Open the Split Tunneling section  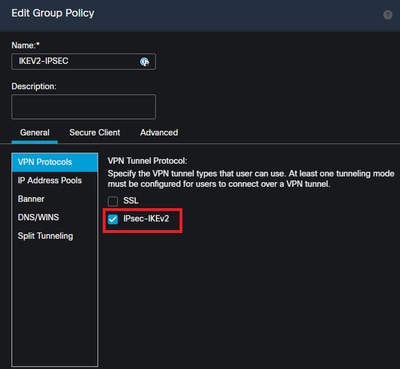(55, 236)
